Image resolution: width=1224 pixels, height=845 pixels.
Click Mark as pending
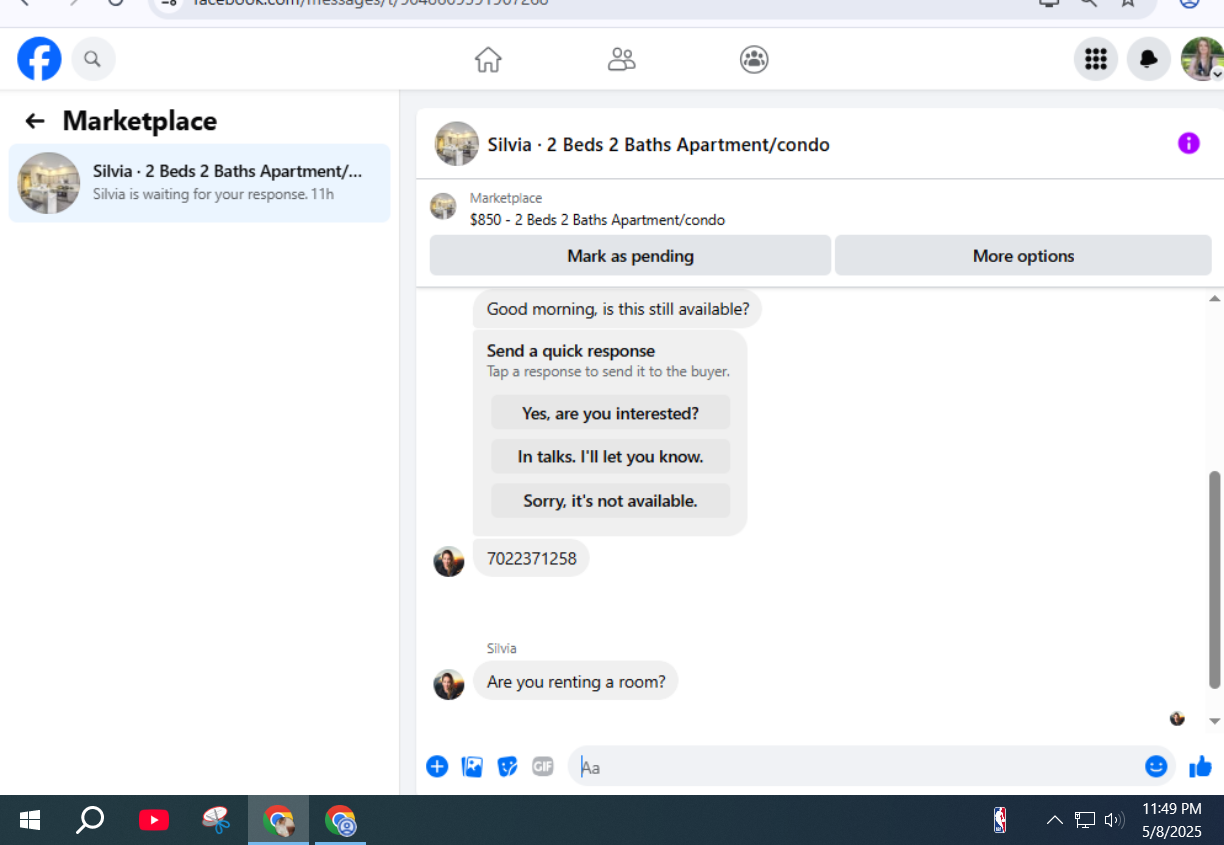pyautogui.click(x=630, y=256)
